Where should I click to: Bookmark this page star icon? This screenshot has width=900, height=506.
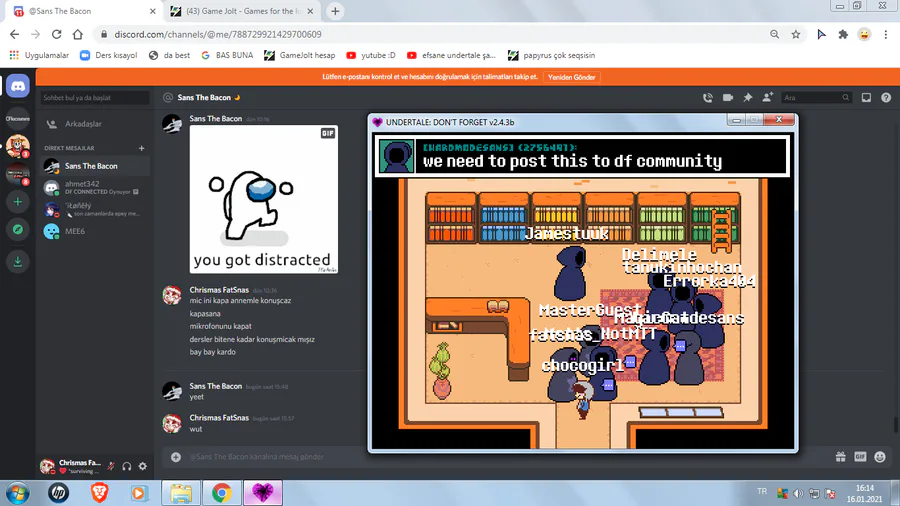tap(796, 34)
